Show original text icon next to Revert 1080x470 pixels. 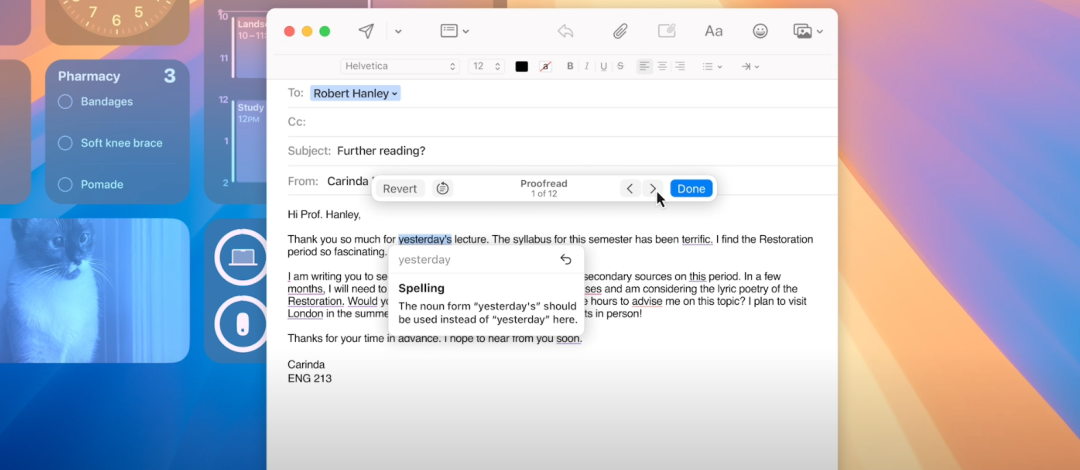pos(443,188)
